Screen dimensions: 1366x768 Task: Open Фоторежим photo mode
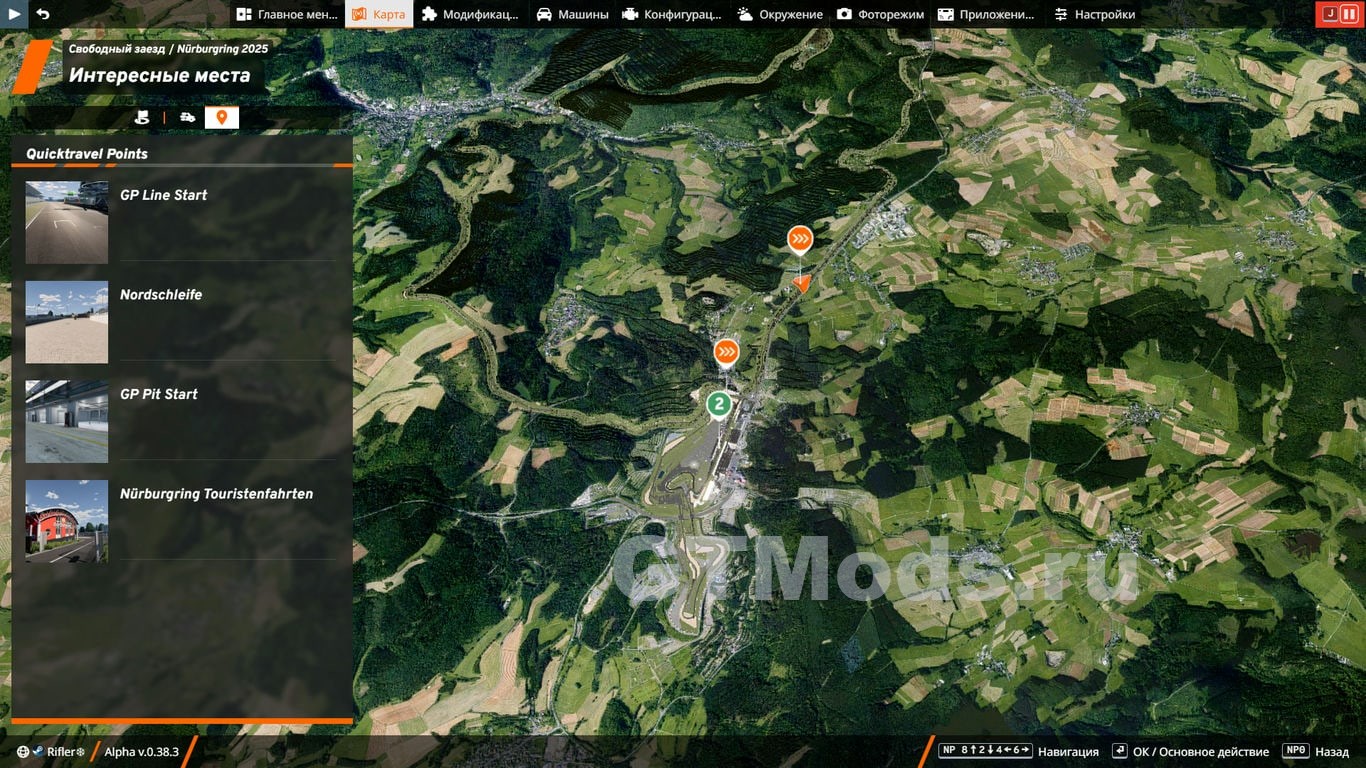click(x=880, y=14)
